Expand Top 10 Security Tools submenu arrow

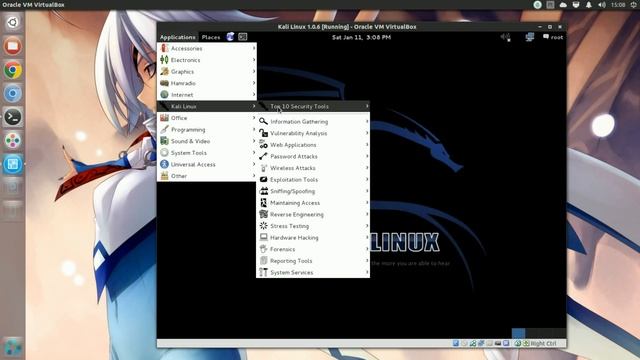pos(367,106)
